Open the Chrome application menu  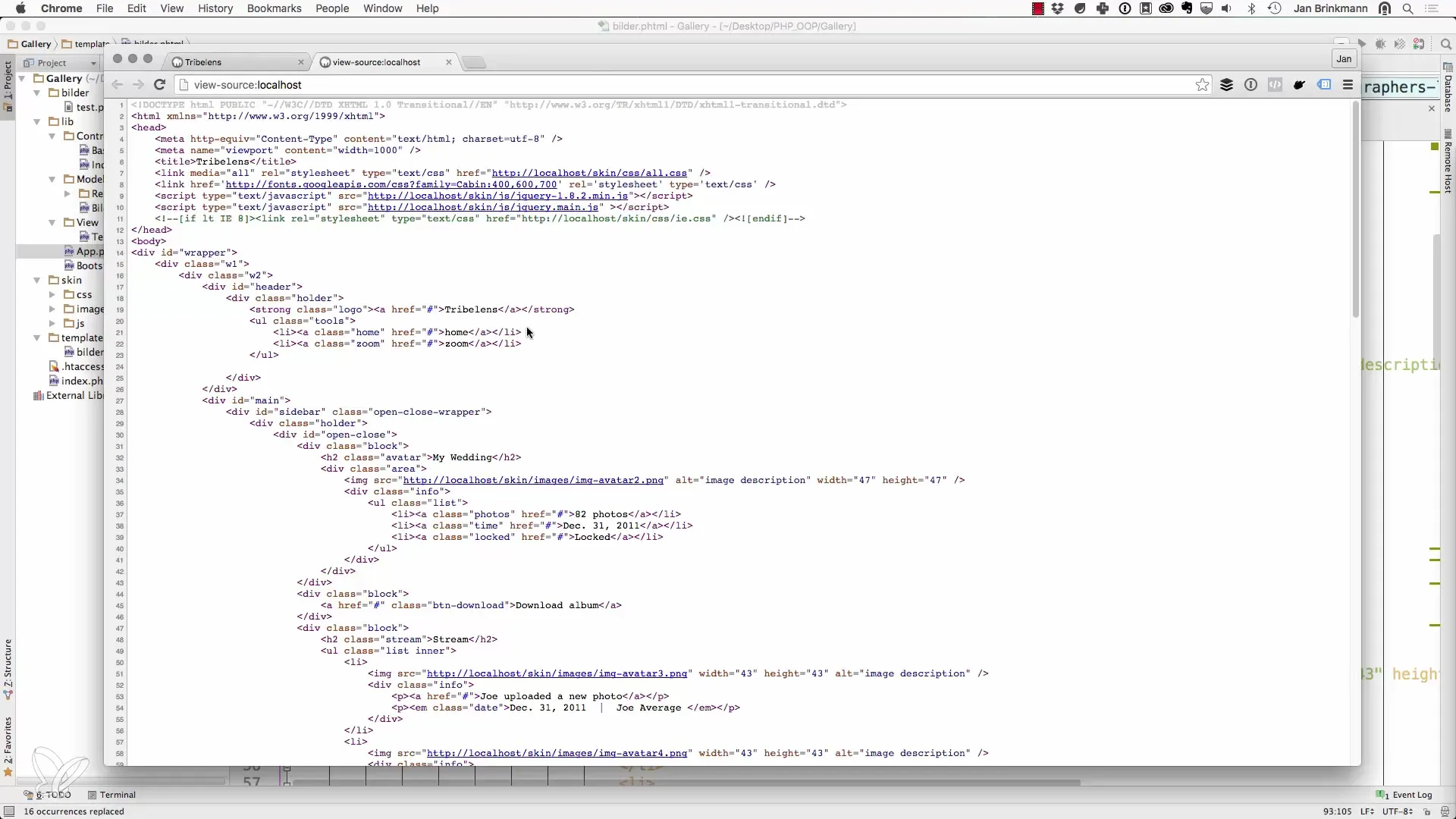point(61,8)
